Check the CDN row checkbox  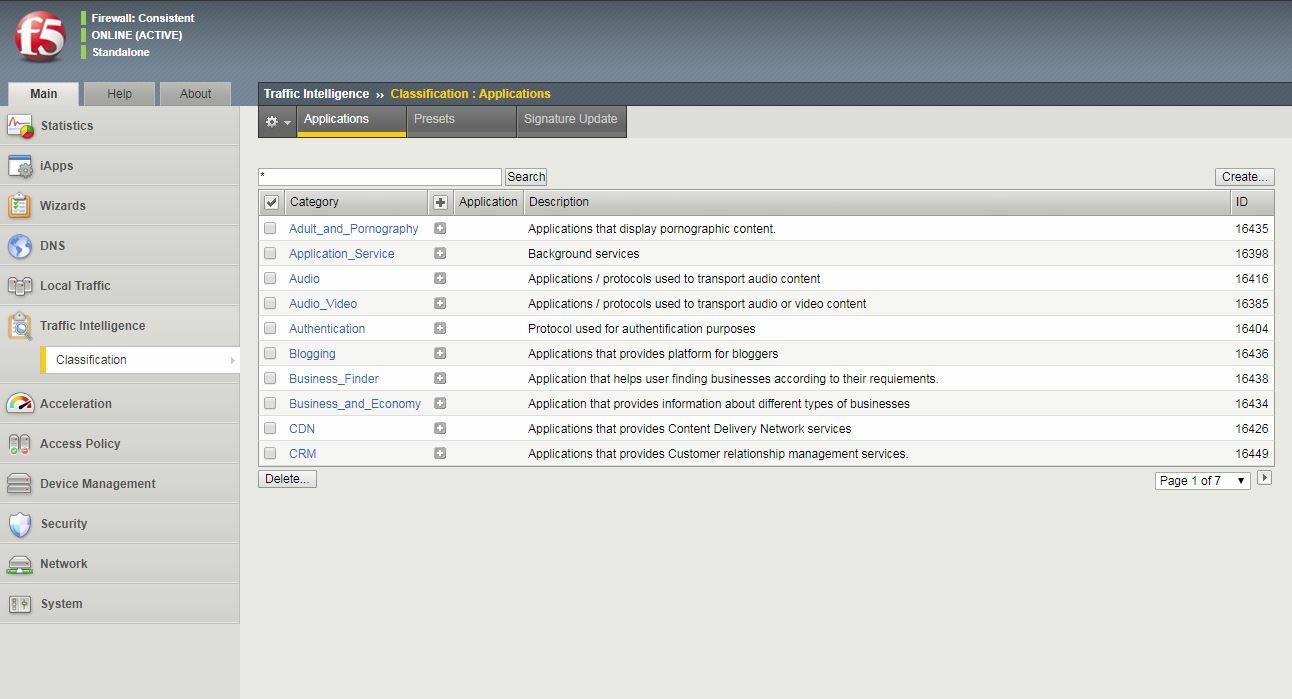[270, 428]
